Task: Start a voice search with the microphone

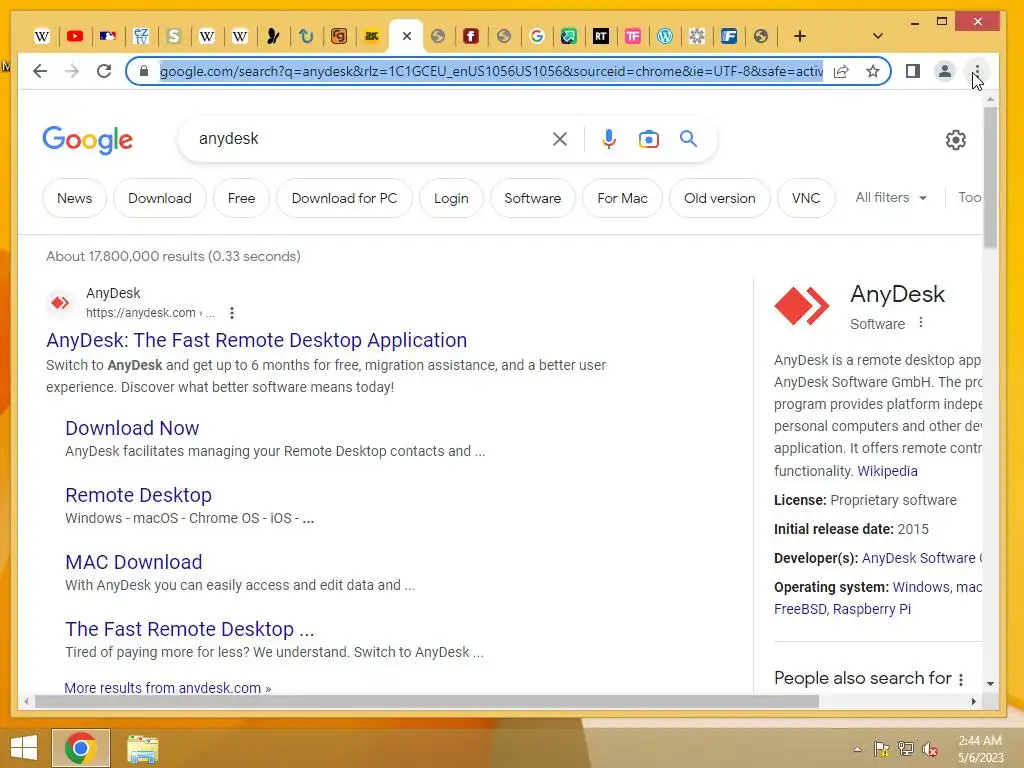Action: click(x=609, y=139)
